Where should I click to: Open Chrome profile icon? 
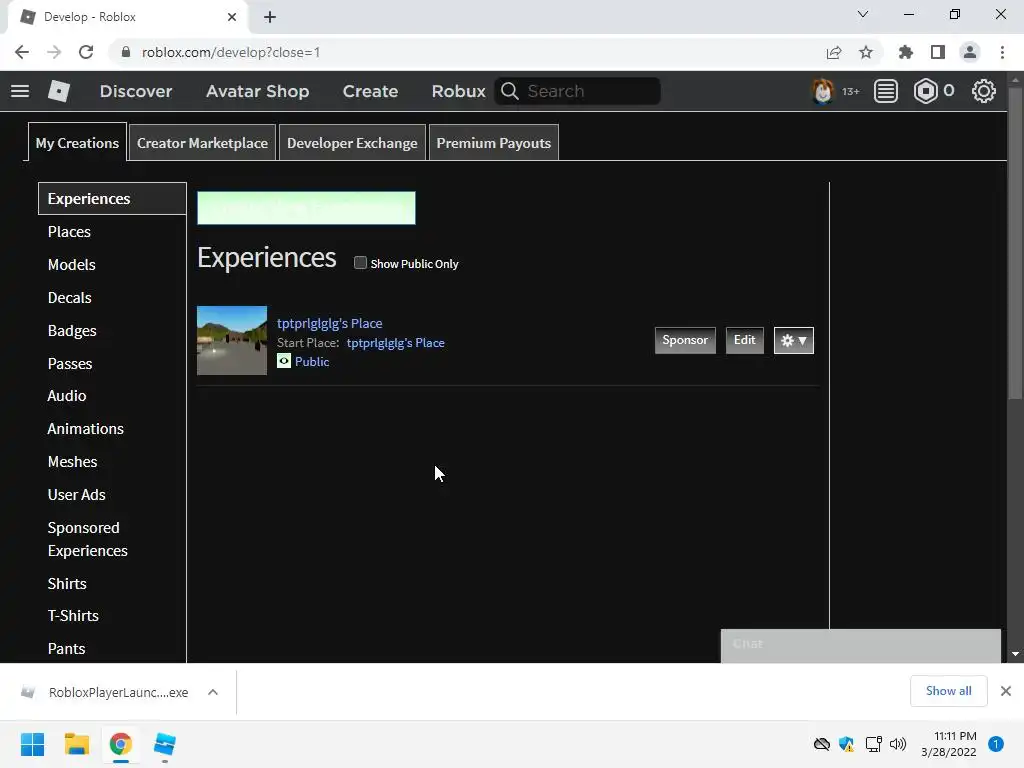pos(970,52)
